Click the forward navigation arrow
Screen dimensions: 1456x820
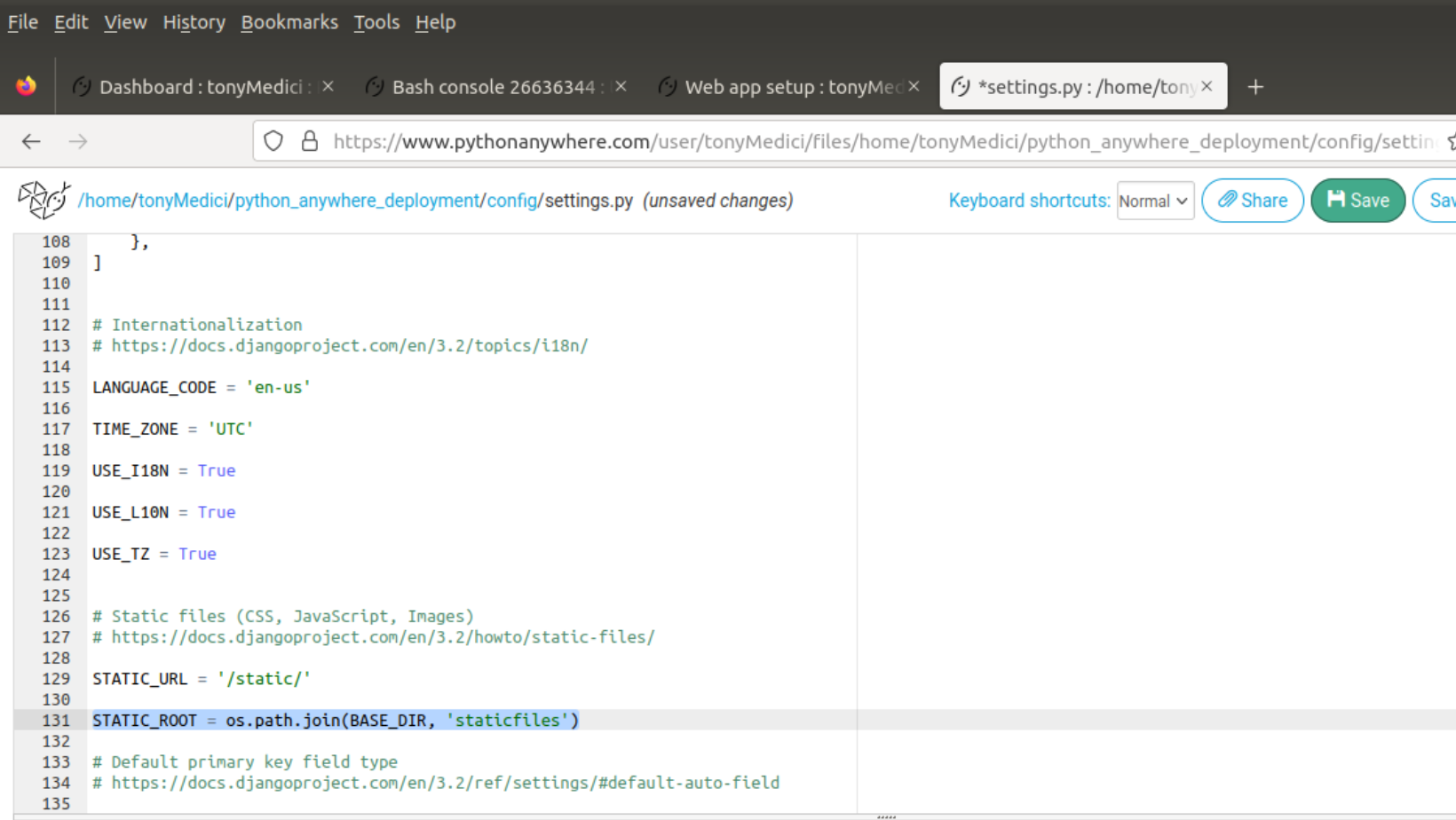click(78, 141)
